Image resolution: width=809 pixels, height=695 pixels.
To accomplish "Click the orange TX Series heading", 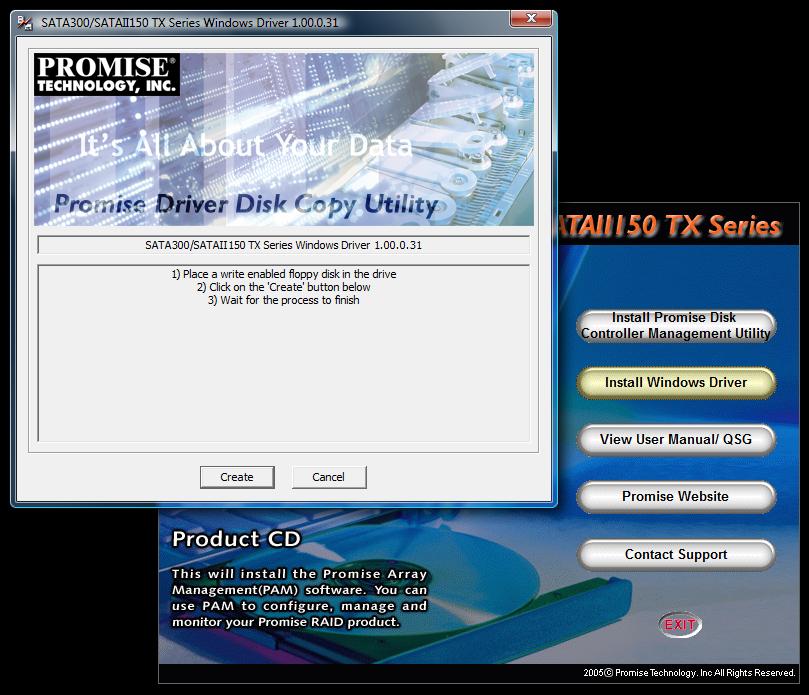I will click(667, 226).
